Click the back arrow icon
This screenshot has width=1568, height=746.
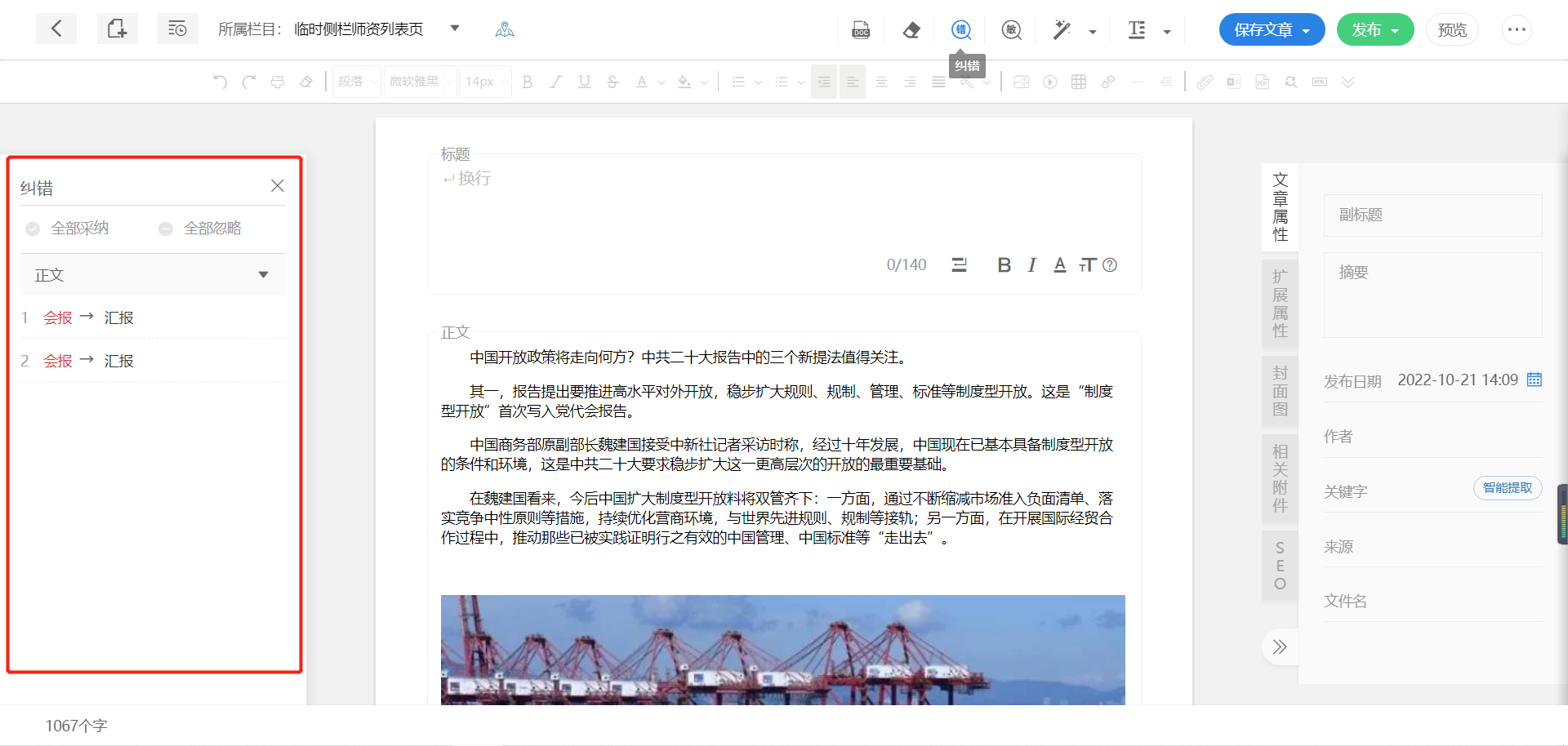(x=56, y=29)
